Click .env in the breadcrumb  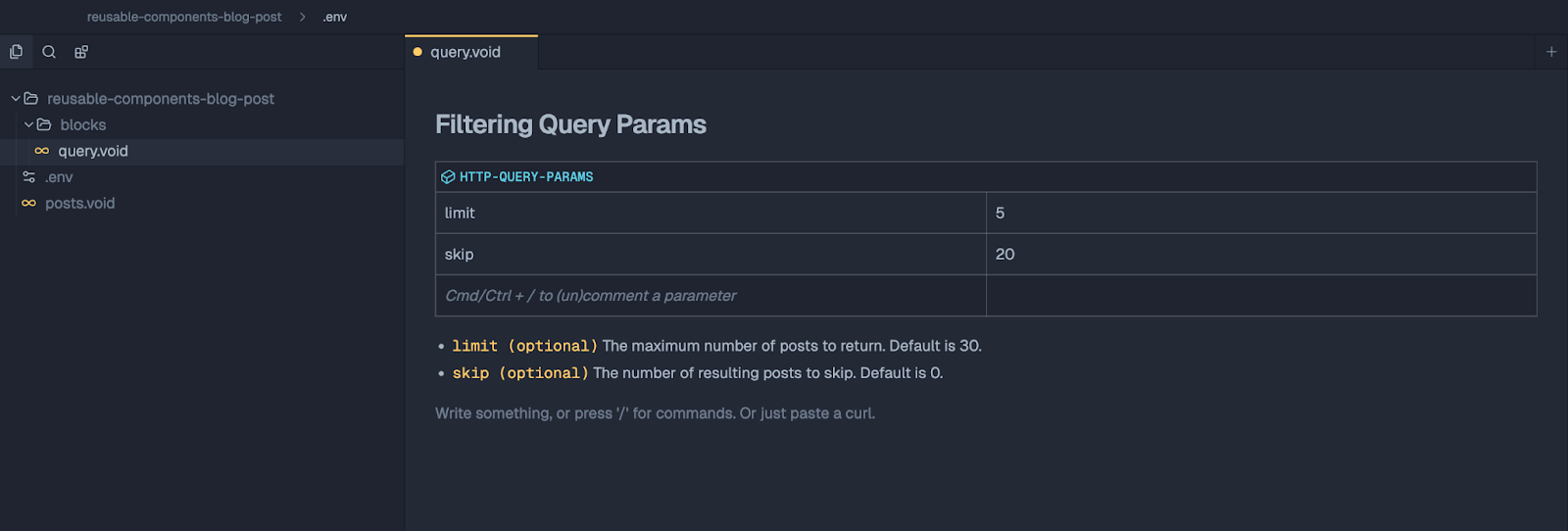pyautogui.click(x=335, y=17)
